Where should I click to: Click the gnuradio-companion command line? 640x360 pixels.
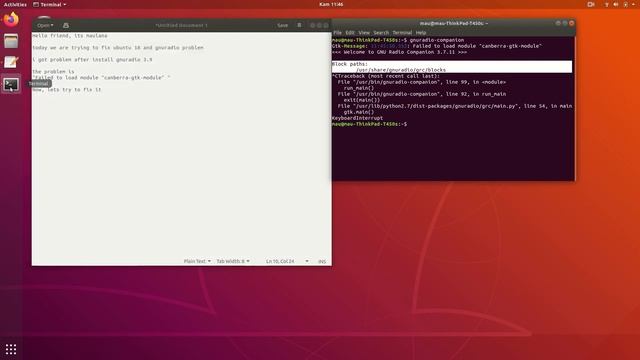398,40
